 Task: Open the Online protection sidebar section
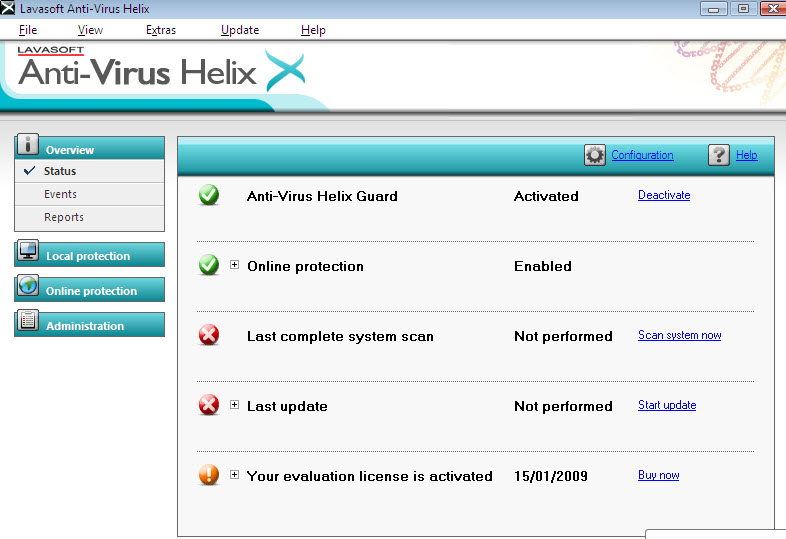[89, 289]
